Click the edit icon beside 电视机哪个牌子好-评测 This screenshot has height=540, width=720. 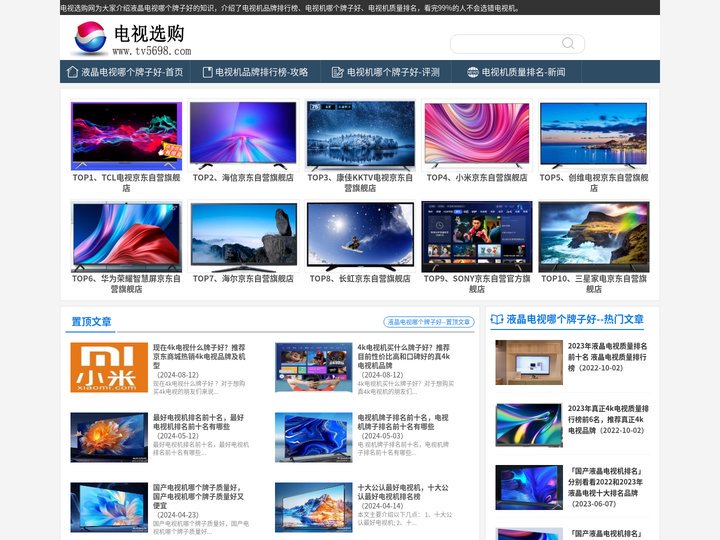338,72
